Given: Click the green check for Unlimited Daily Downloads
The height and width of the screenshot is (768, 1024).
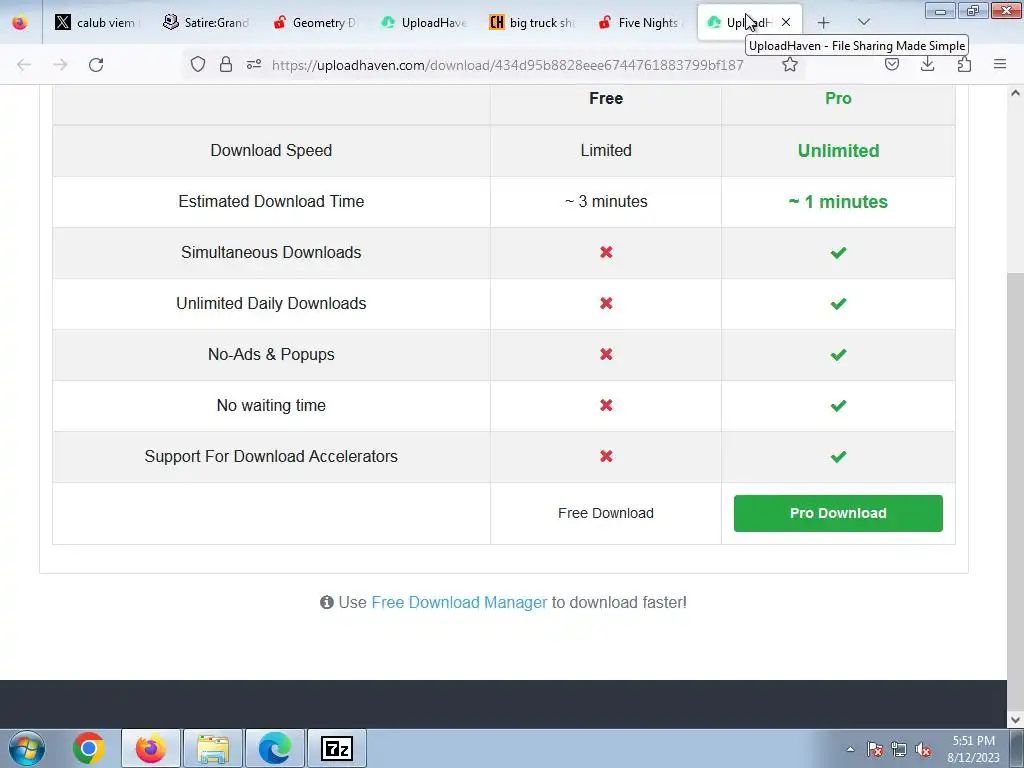Looking at the screenshot, I should [839, 303].
